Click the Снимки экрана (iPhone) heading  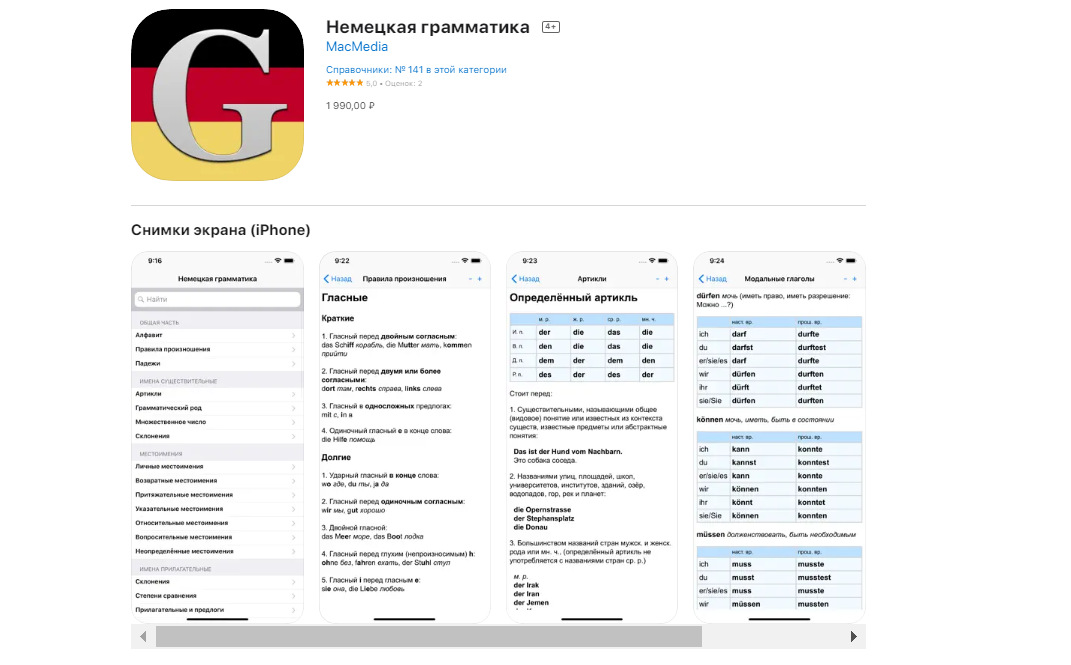click(221, 230)
